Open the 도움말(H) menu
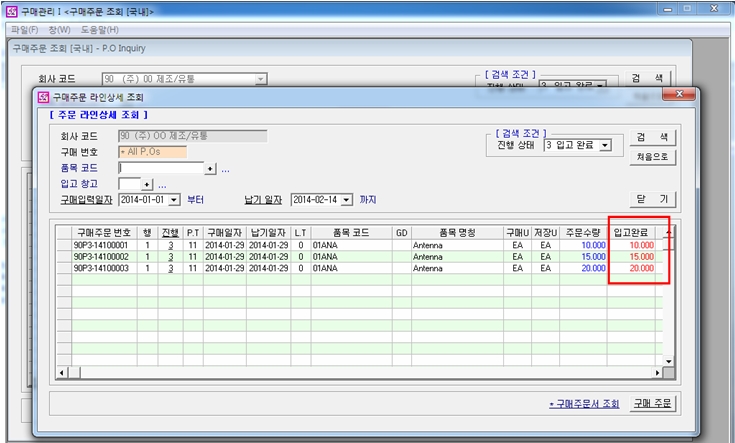Screen dimensions: 735x443 pyautogui.click(x=99, y=30)
